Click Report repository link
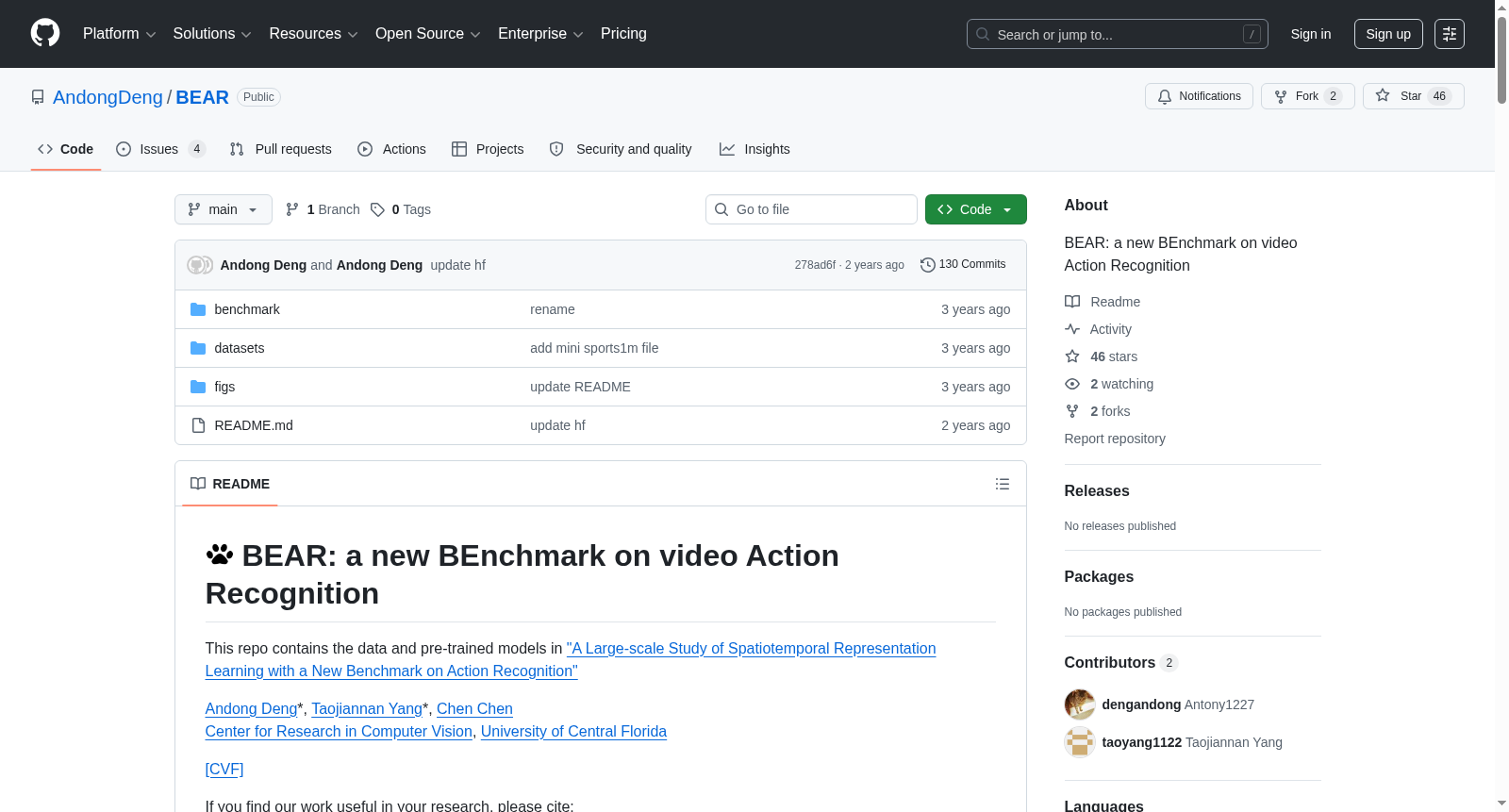 [x=1115, y=439]
